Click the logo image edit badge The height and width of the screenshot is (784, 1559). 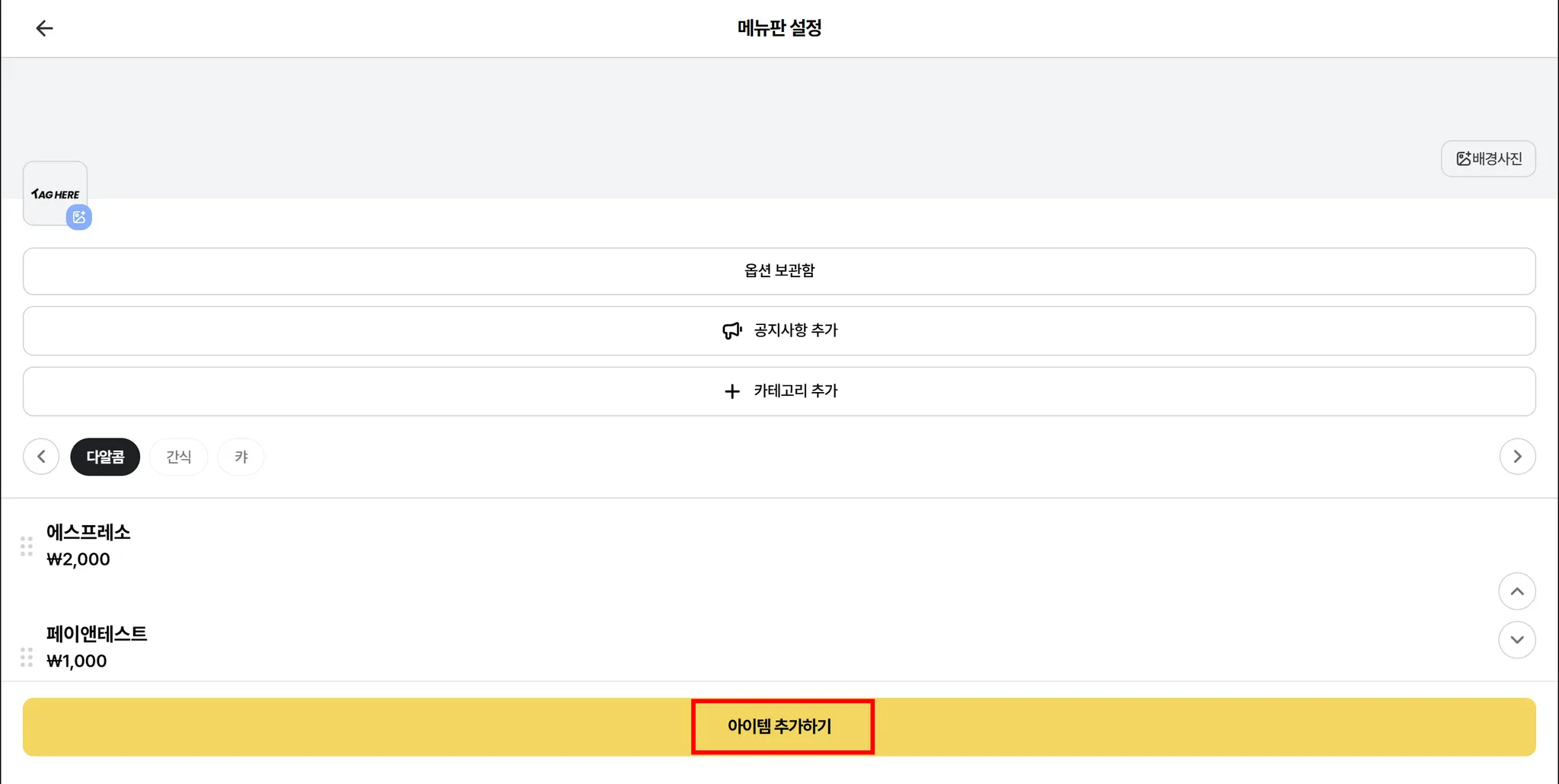point(79,217)
